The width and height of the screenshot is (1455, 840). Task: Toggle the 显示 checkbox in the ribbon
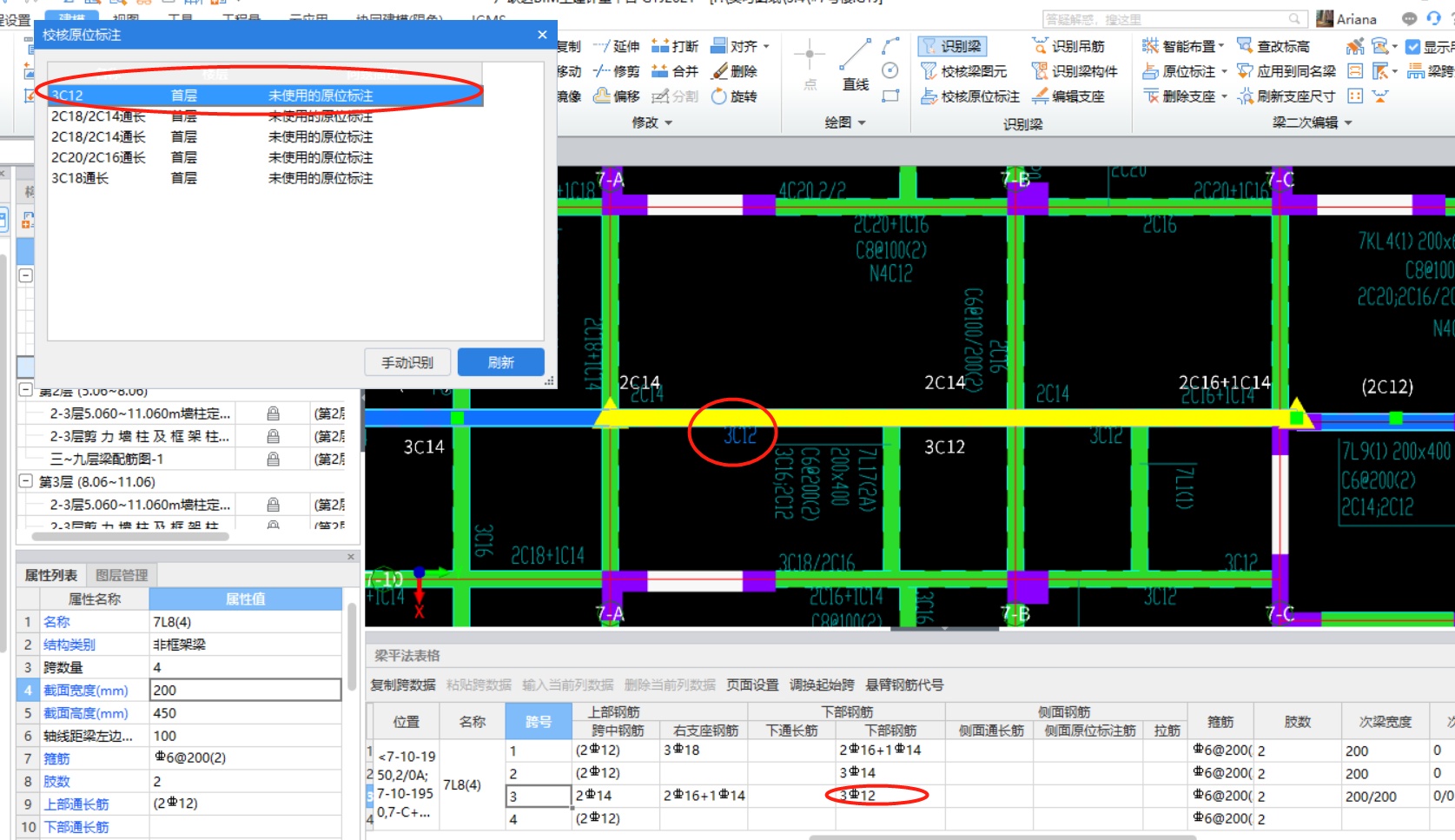[x=1413, y=47]
